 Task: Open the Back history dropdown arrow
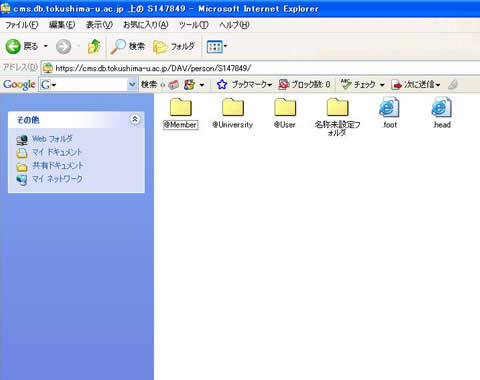coord(46,46)
